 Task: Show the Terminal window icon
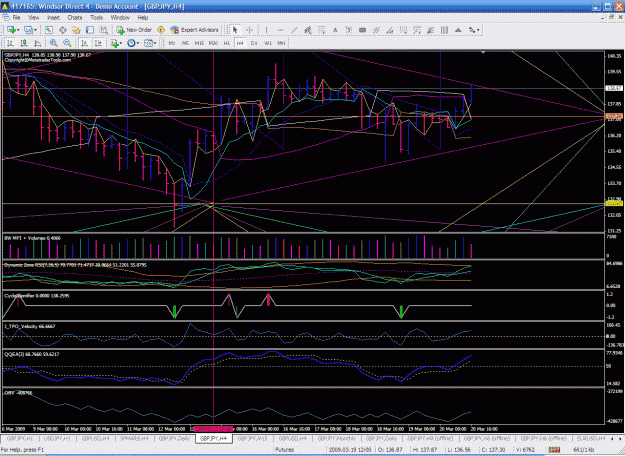click(90, 30)
